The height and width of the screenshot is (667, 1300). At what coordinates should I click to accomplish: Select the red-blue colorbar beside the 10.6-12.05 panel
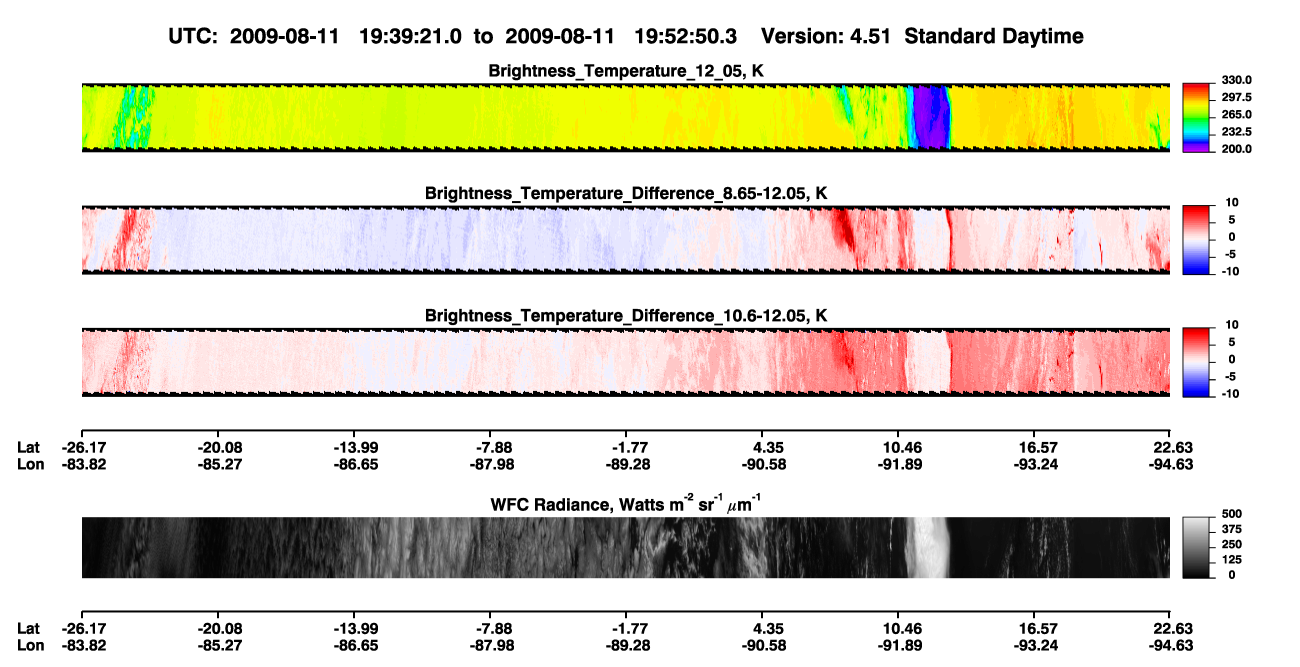(x=1196, y=362)
